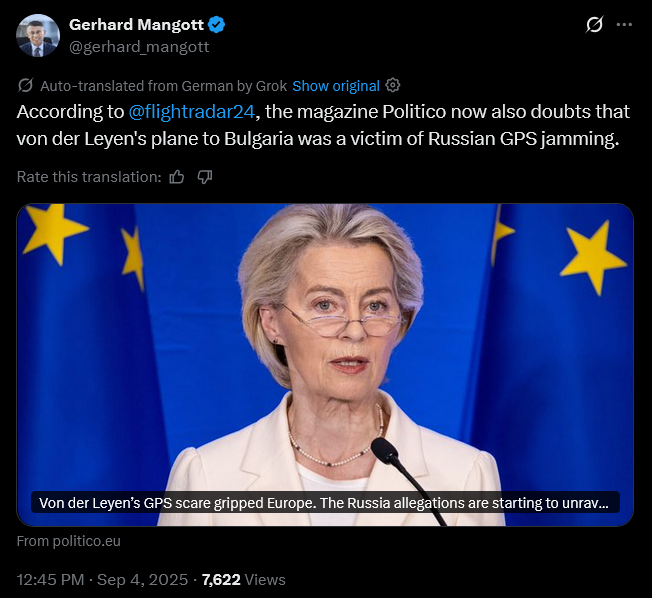
Task: Open the Grok explain-post icon at top right
Action: pyautogui.click(x=594, y=25)
